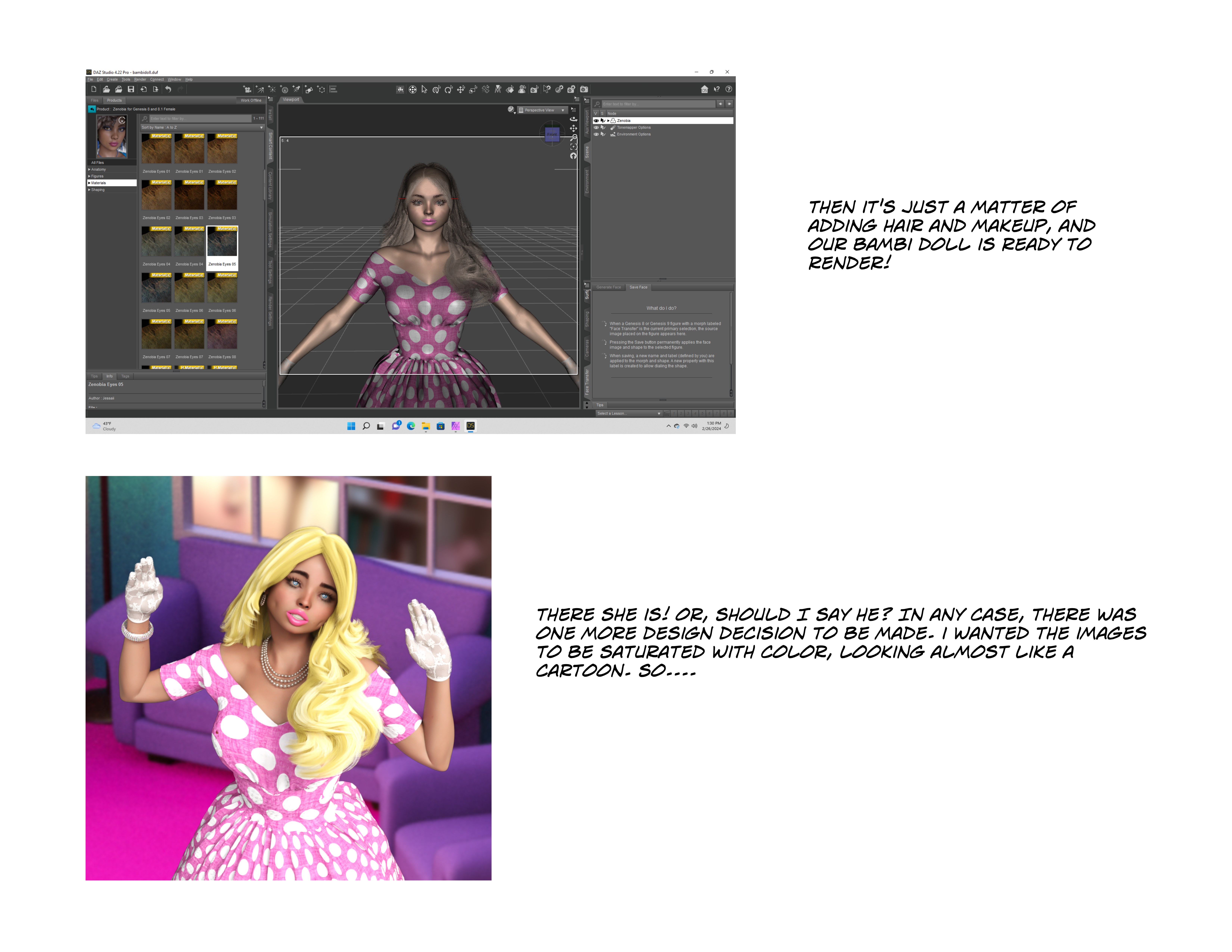Click the Smart Content filter text field

click(x=200, y=118)
